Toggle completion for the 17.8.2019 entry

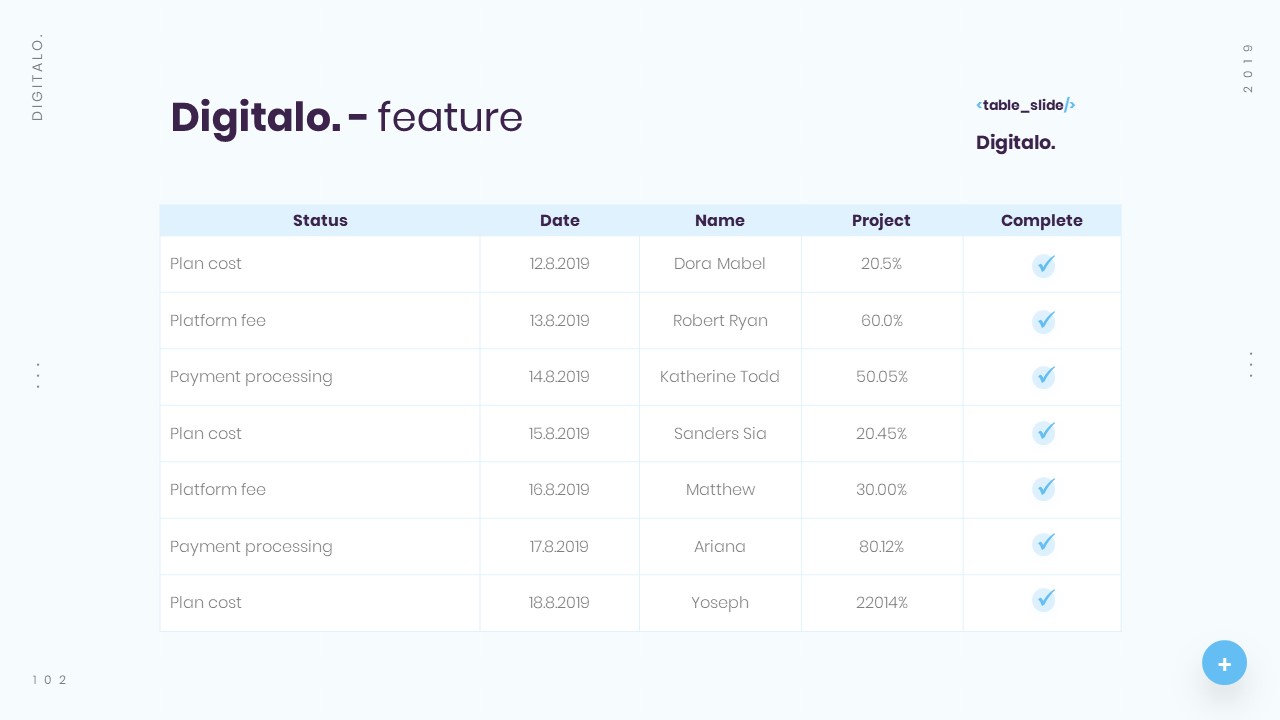[x=1043, y=544]
